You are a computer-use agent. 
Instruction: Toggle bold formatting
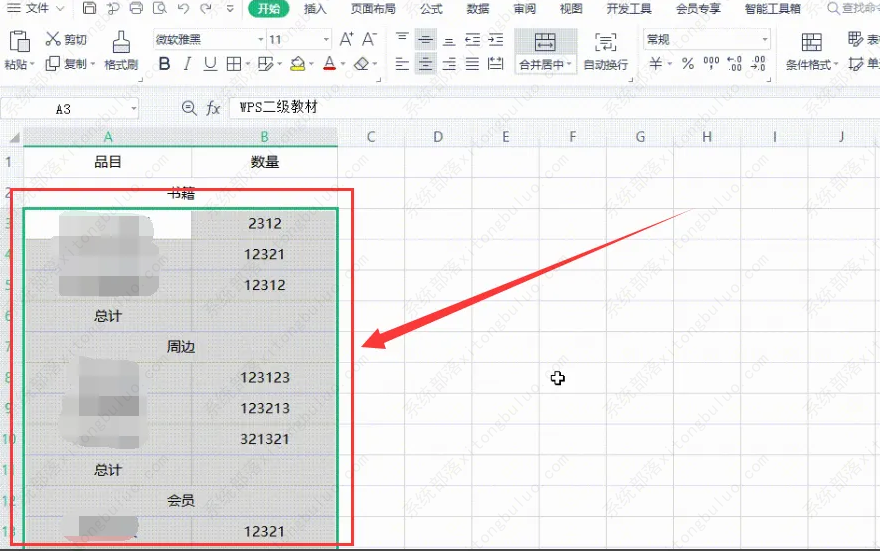pyautogui.click(x=164, y=64)
